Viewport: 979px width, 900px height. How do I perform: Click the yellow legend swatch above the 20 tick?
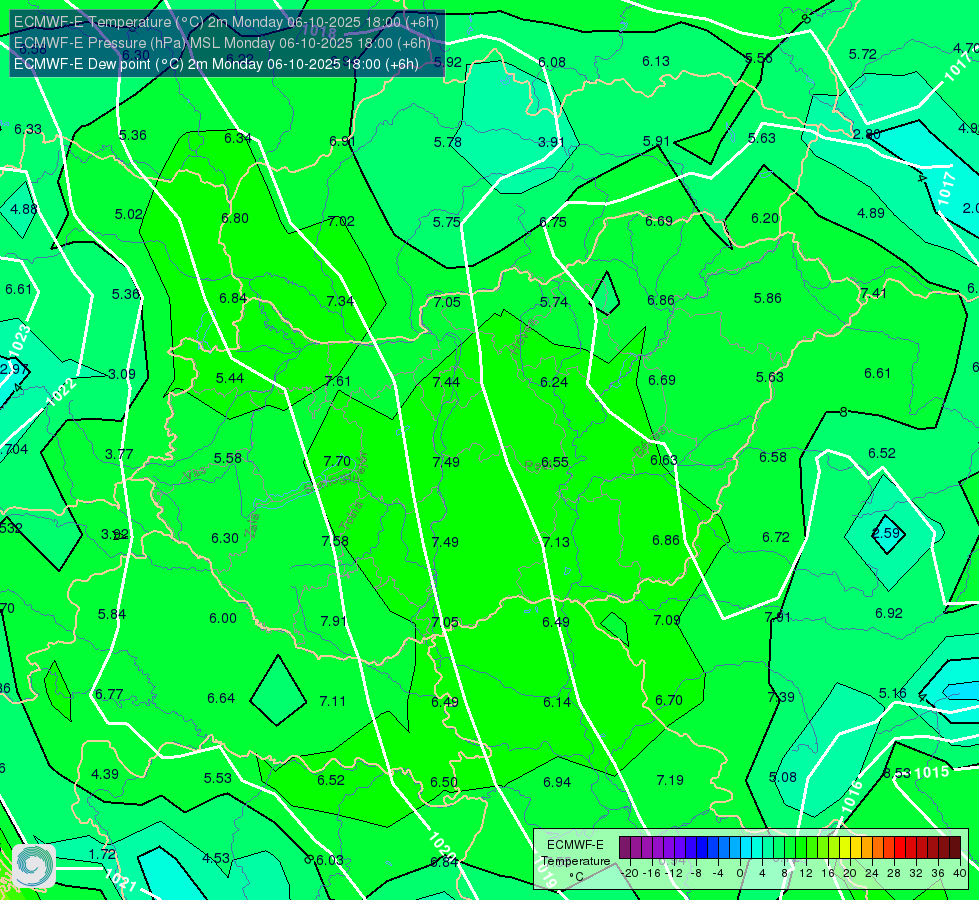coord(845,848)
